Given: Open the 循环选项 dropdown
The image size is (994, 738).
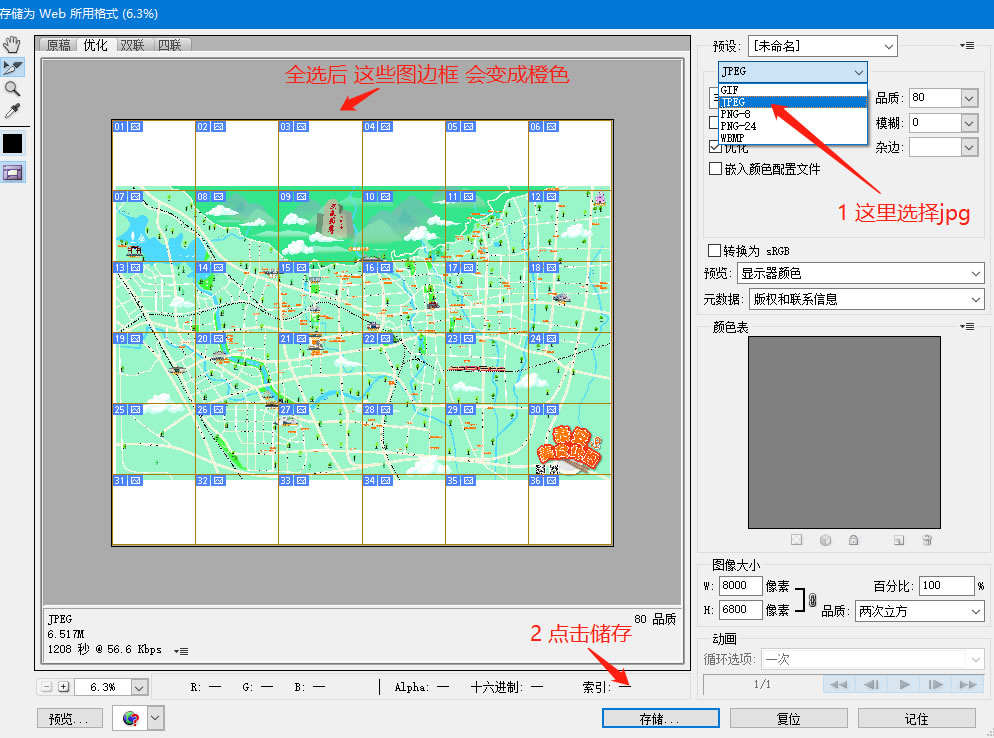Looking at the screenshot, I should click(872, 659).
